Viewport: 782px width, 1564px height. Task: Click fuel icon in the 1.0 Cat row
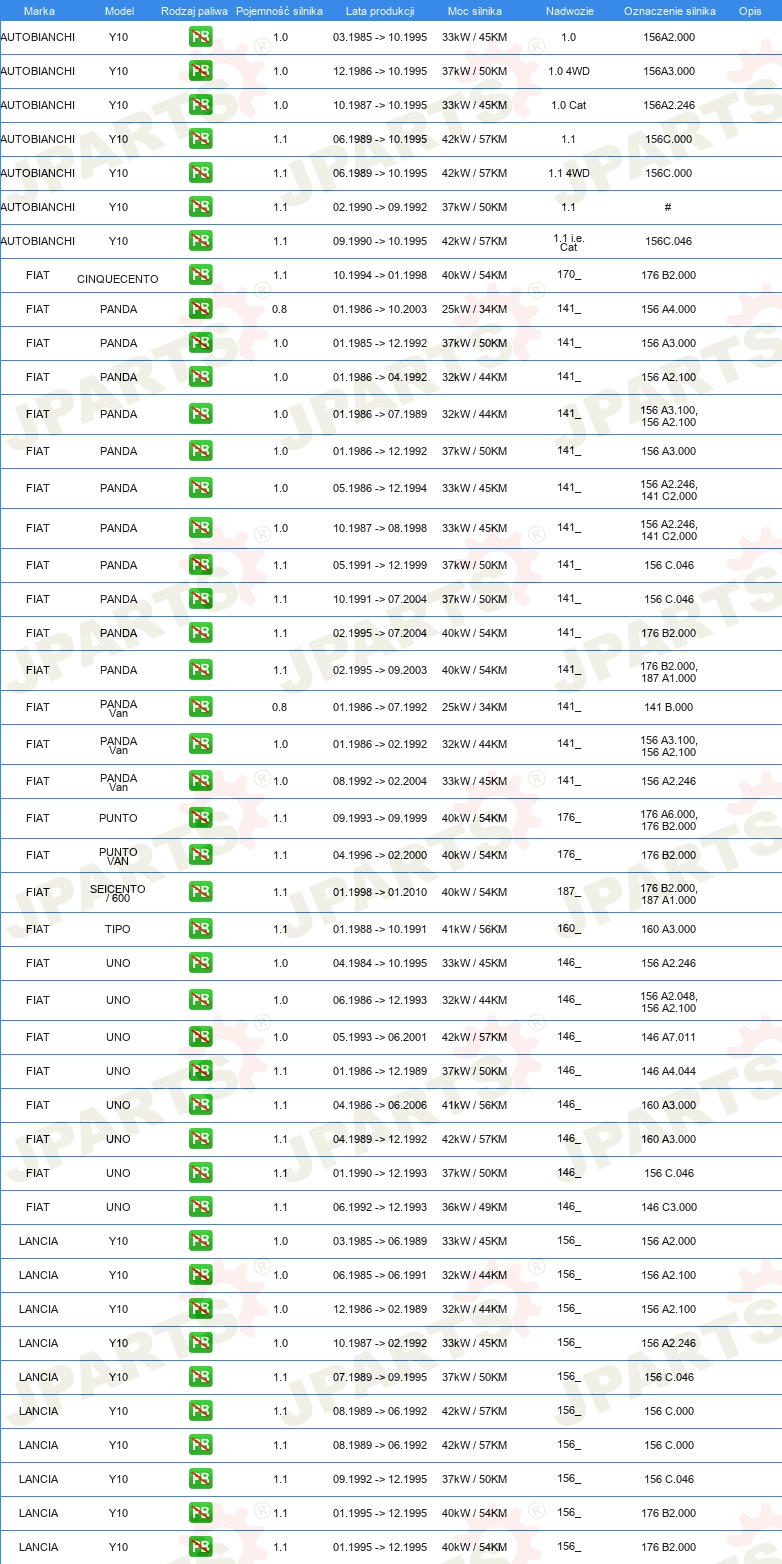click(x=200, y=105)
